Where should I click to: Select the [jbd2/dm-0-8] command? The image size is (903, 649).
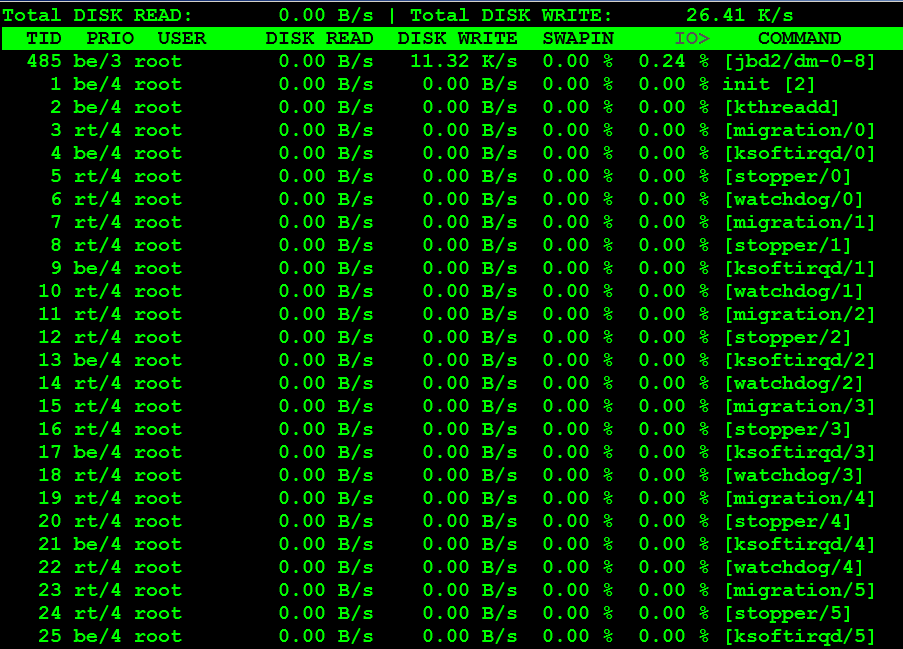tap(800, 61)
